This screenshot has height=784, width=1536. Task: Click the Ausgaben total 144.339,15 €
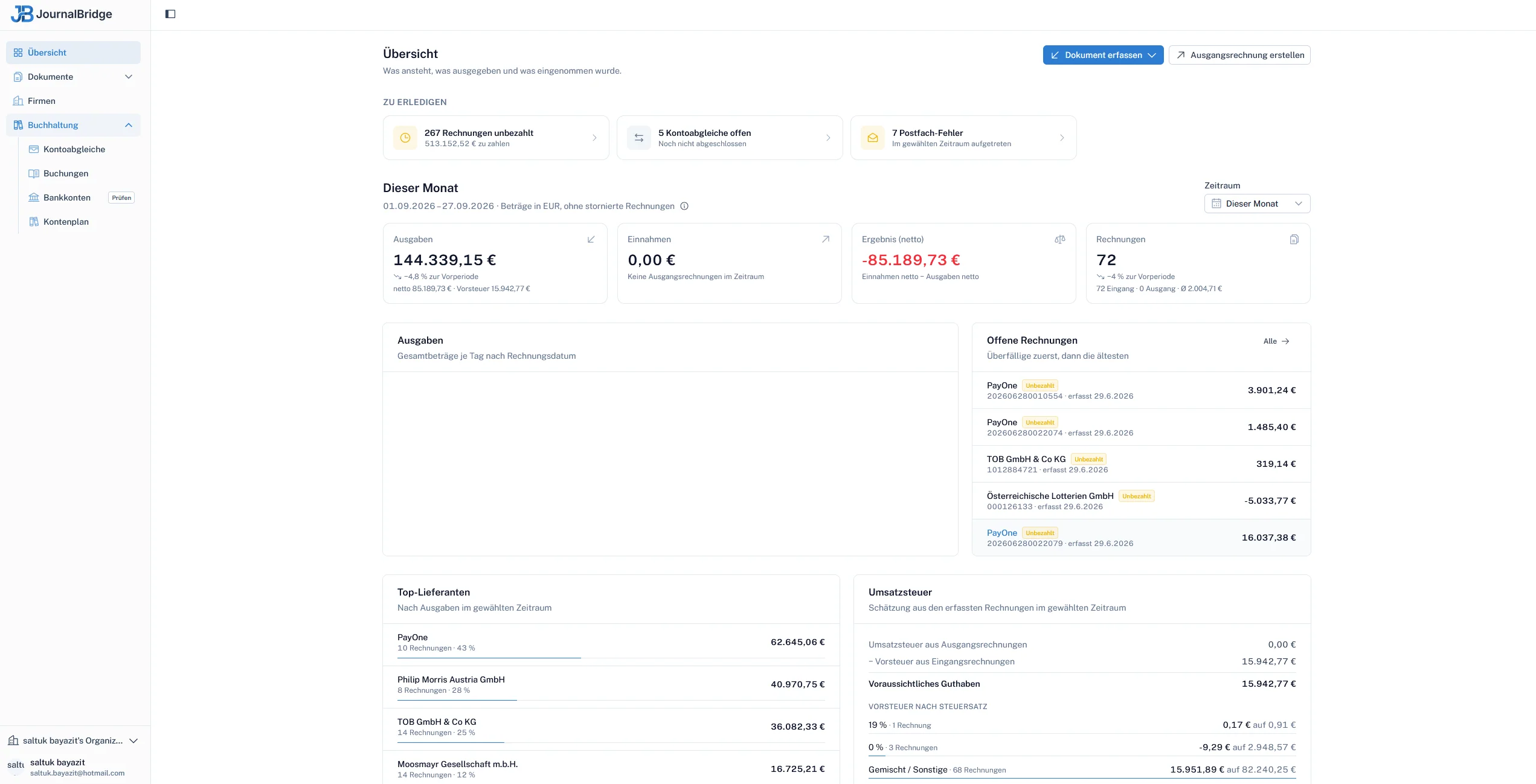[x=445, y=260]
